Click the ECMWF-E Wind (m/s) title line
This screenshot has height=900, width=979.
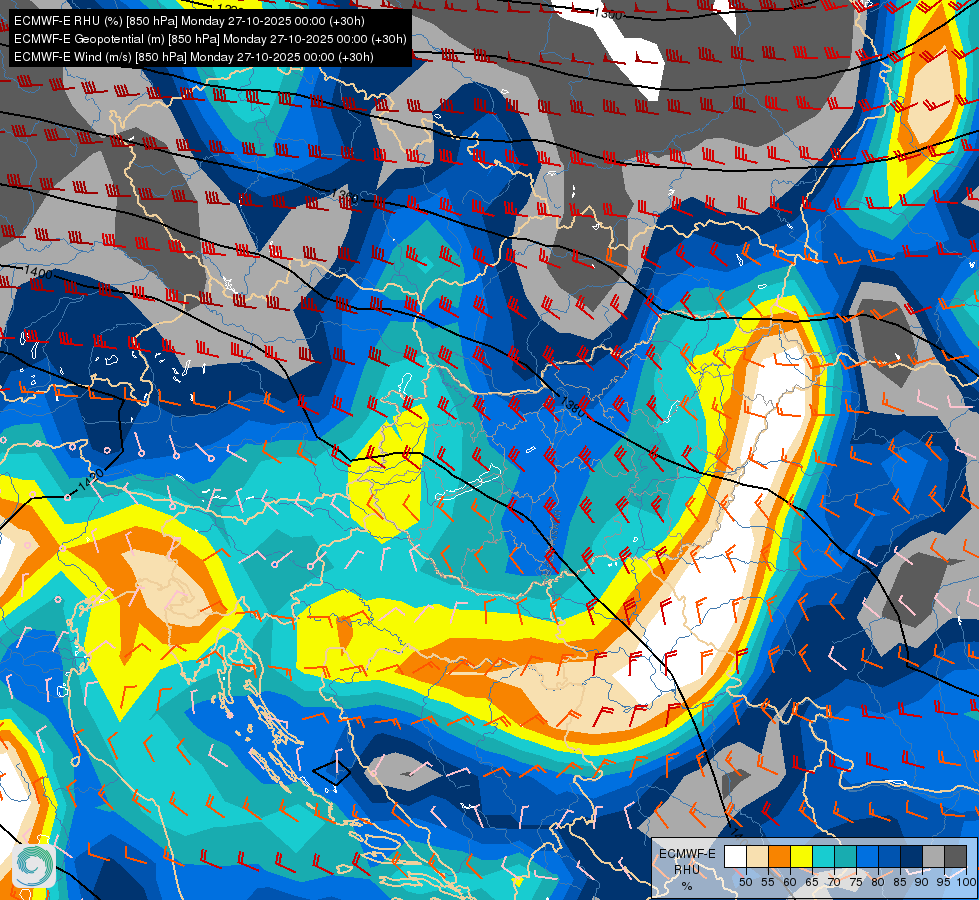[194, 57]
